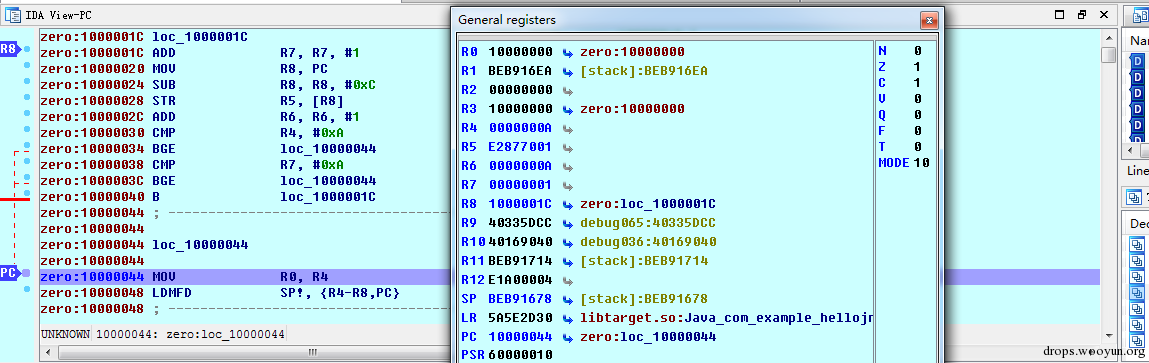Click up arrow of IDA View vertical scrollbar
1149x363 pixels.
(1109, 37)
